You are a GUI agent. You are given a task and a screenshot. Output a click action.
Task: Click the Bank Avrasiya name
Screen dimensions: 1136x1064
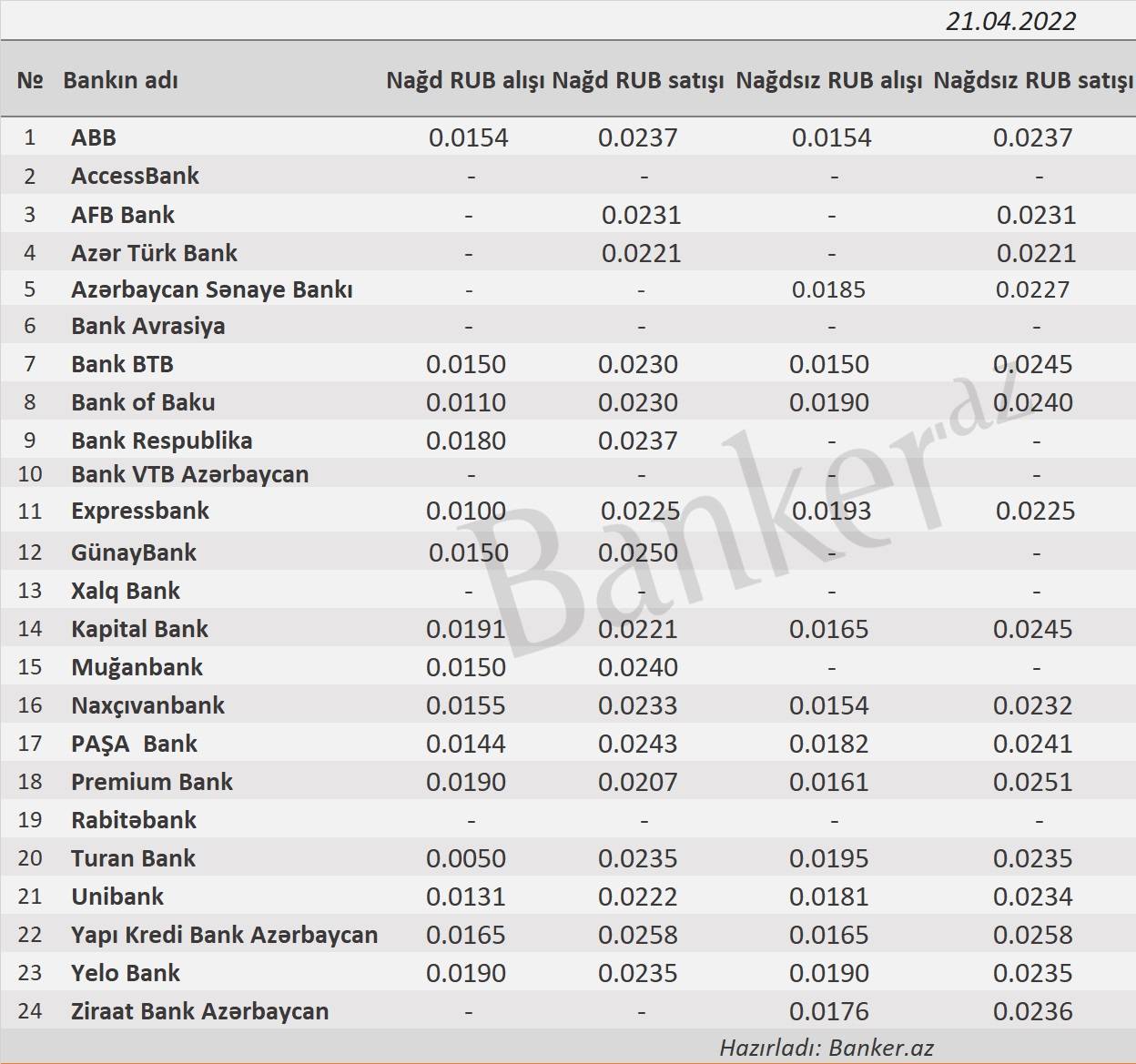[x=147, y=326]
